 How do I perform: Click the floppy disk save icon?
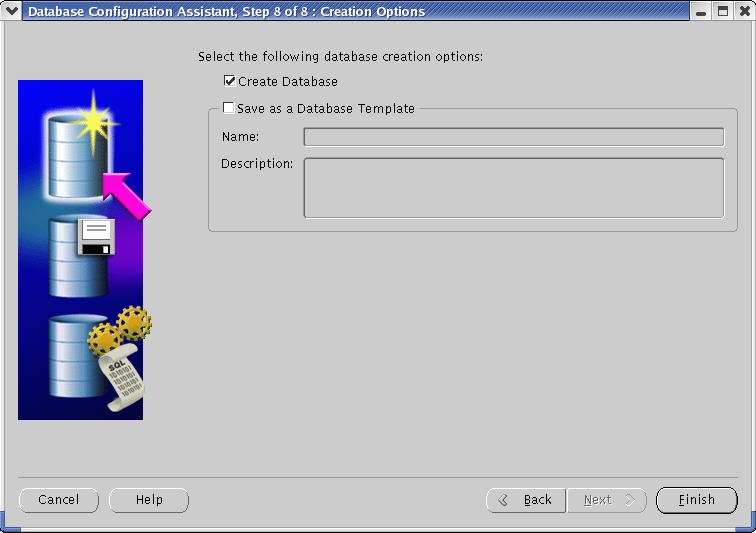coord(97,238)
